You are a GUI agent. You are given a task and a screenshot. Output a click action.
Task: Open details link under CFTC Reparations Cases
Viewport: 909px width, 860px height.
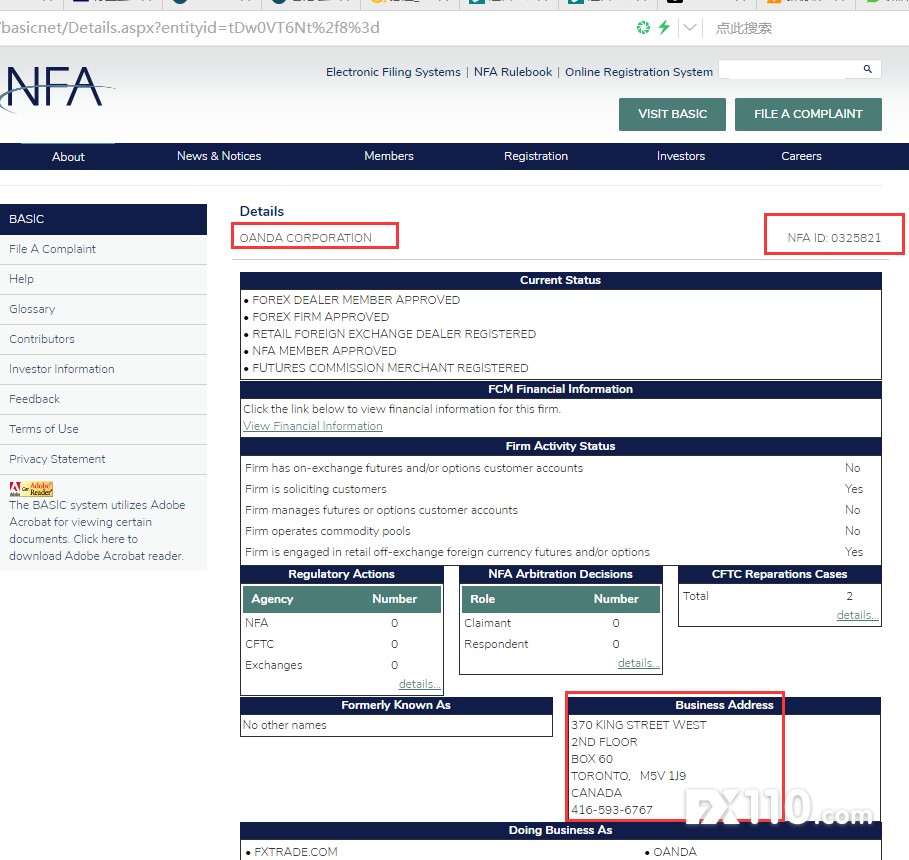857,615
